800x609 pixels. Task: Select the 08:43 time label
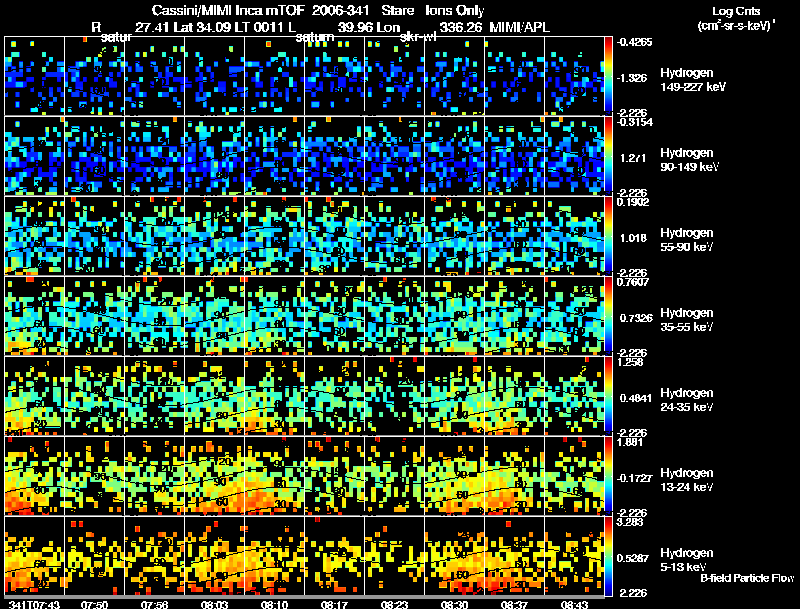pos(574,604)
